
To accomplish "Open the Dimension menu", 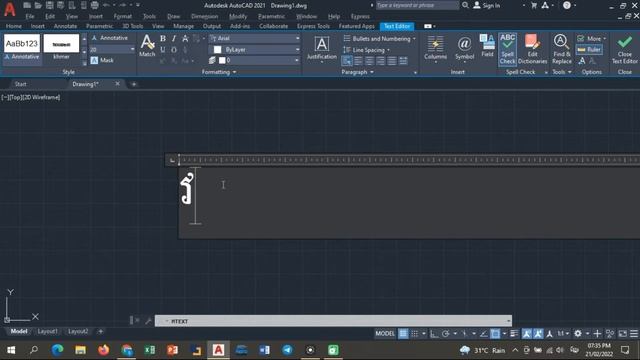I will coord(204,16).
